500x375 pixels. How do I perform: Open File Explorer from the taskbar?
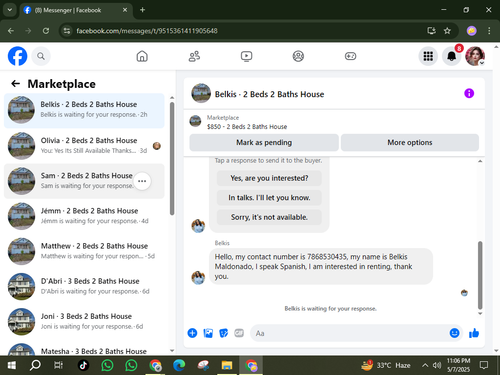coord(227,365)
